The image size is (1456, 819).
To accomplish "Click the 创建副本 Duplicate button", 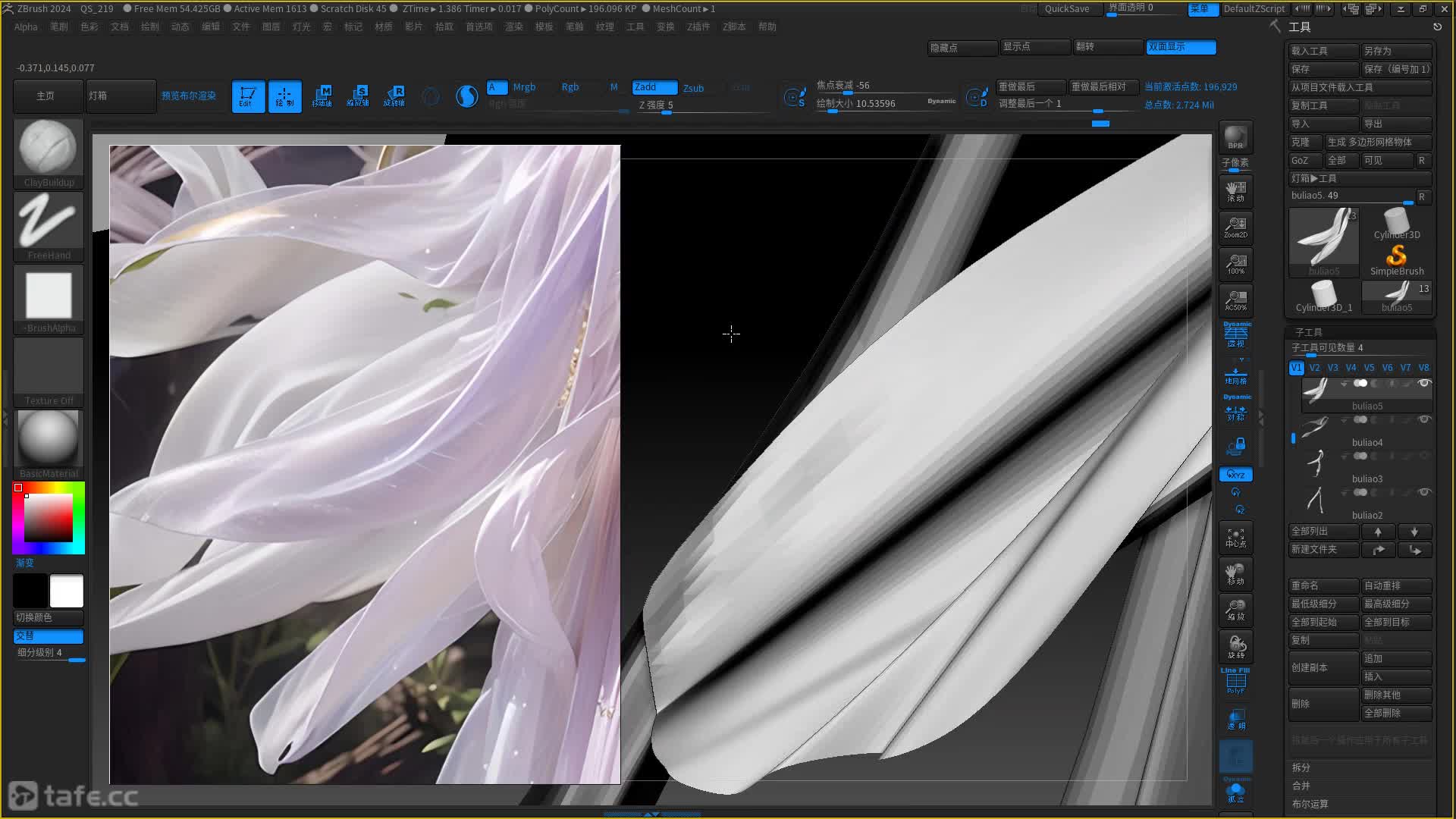I will pos(1323,667).
